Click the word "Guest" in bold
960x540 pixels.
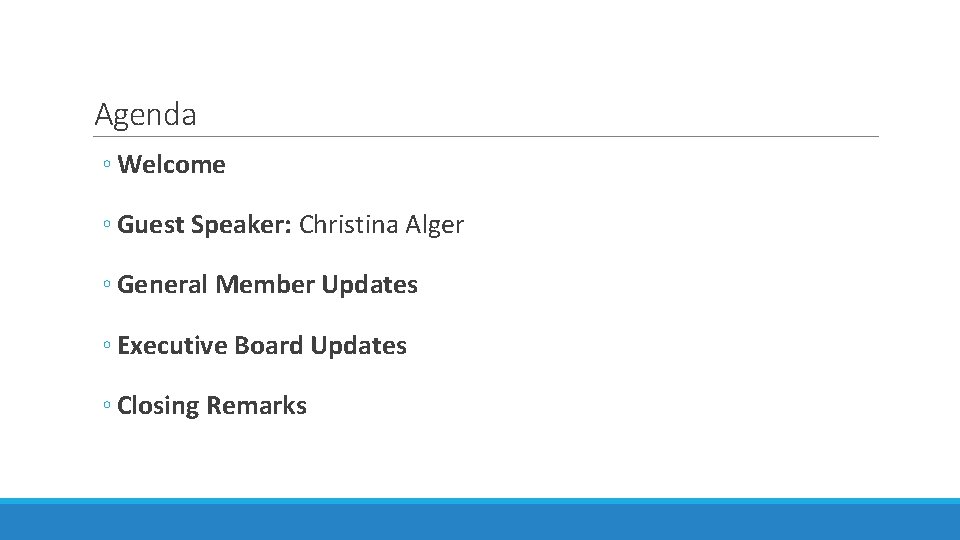(x=151, y=224)
